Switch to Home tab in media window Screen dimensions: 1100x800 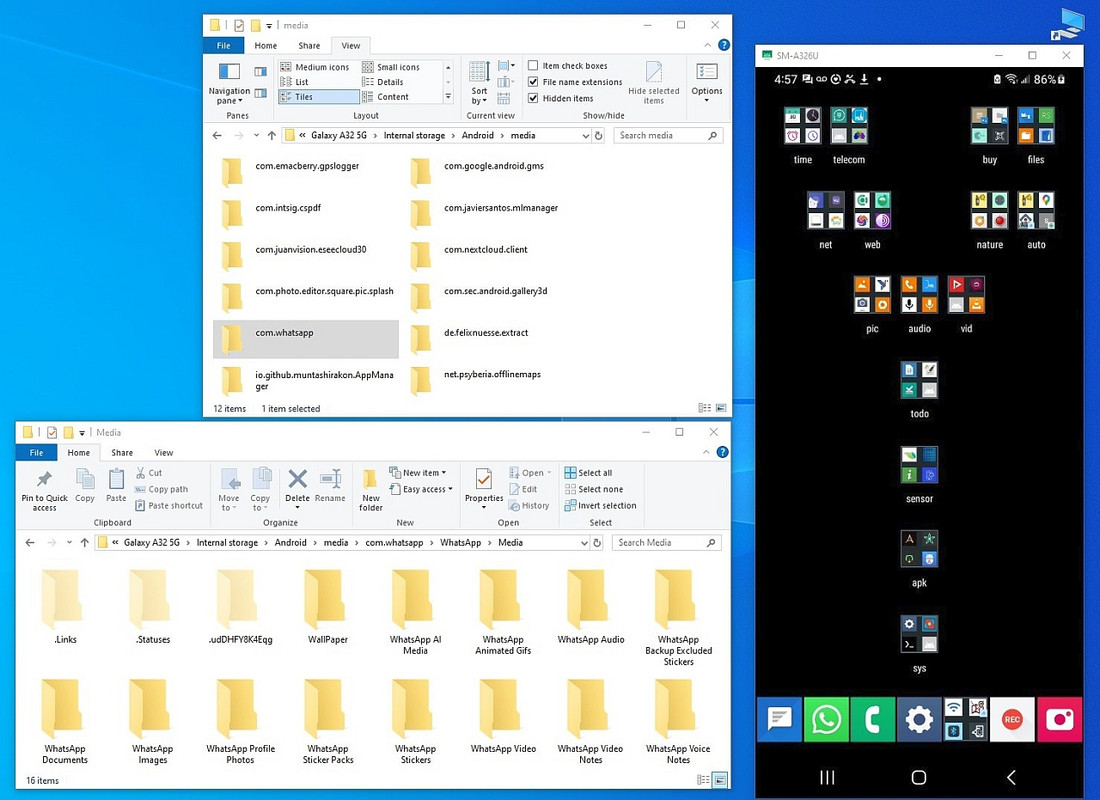coord(266,46)
